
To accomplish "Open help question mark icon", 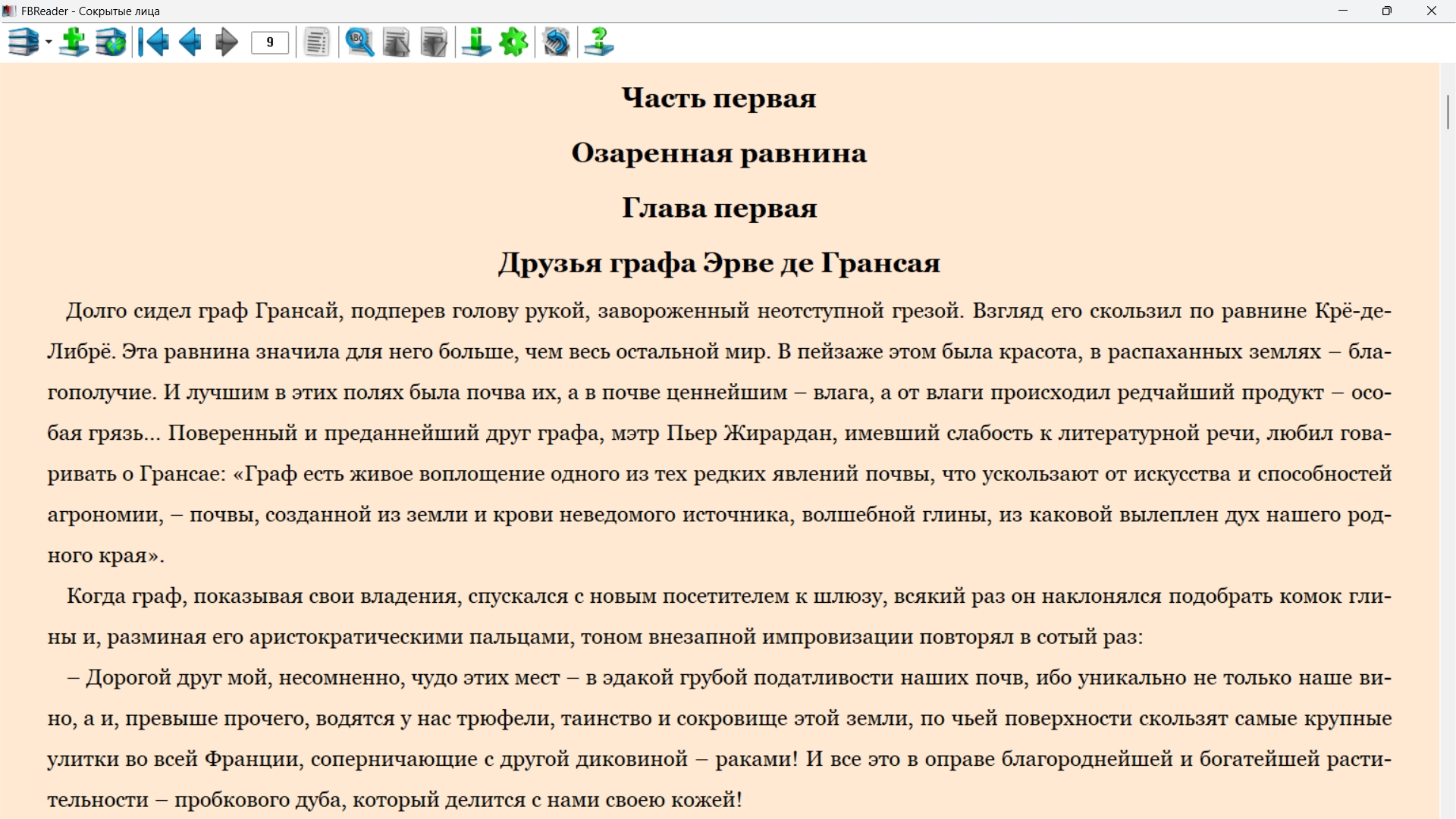I will [599, 42].
